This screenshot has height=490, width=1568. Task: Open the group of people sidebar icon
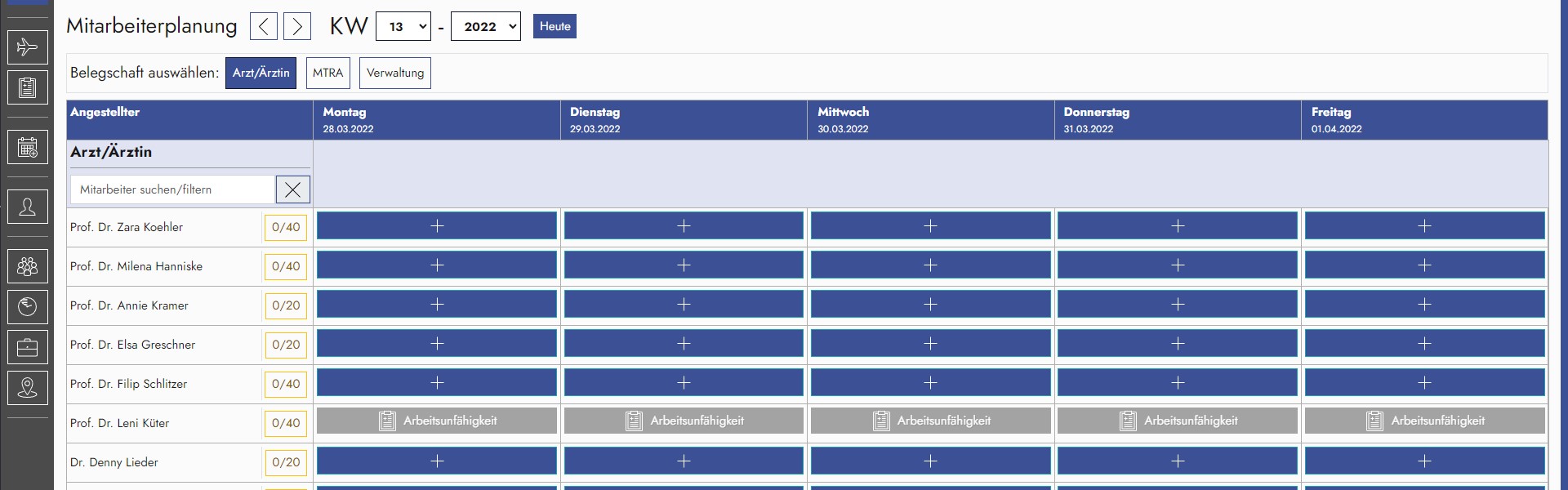tap(27, 266)
